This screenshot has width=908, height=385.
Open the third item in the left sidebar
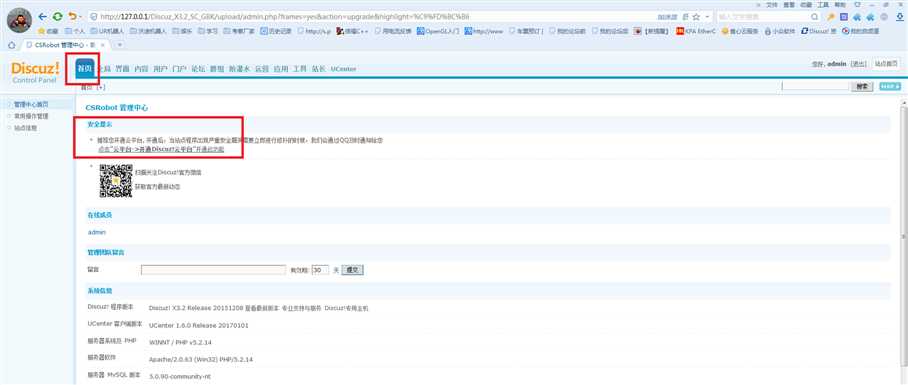tap(25, 128)
